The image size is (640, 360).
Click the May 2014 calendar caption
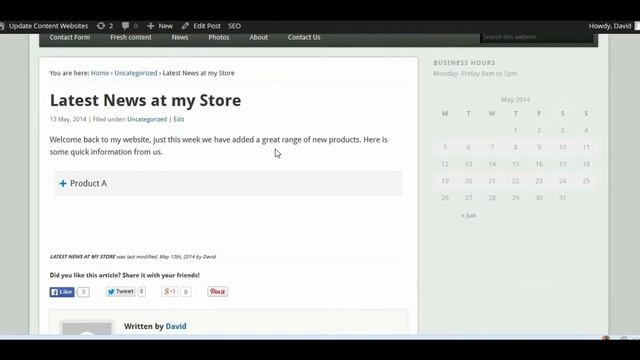(516, 100)
